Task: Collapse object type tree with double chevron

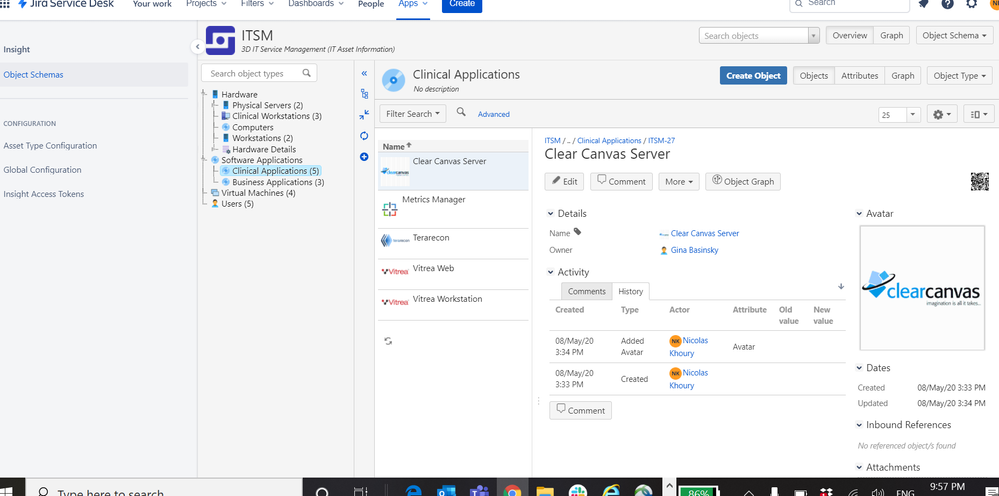Action: coord(364,73)
